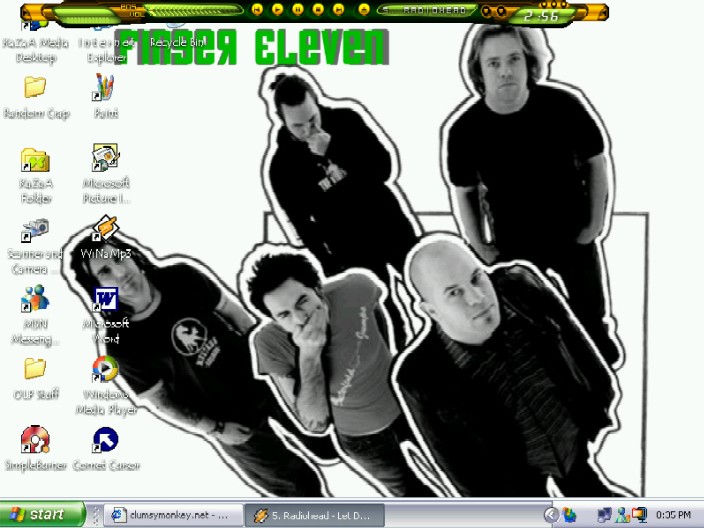
Task: Select the WiNaMp3 desktop shortcut
Action: (106, 237)
